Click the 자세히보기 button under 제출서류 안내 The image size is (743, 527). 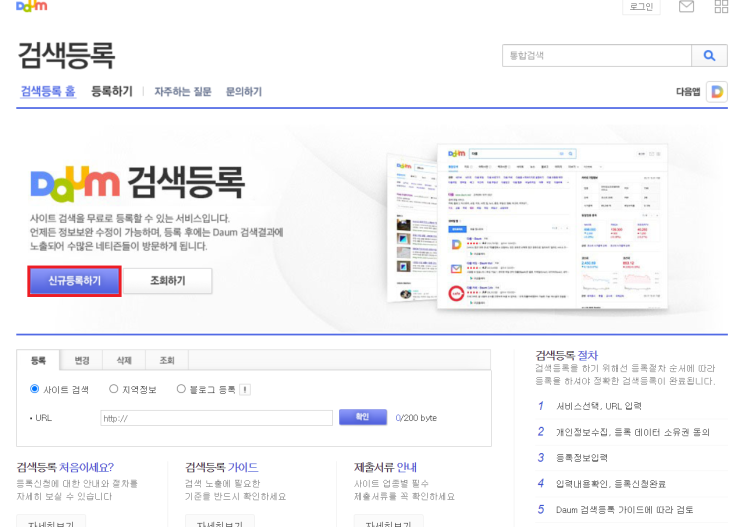tap(389, 521)
